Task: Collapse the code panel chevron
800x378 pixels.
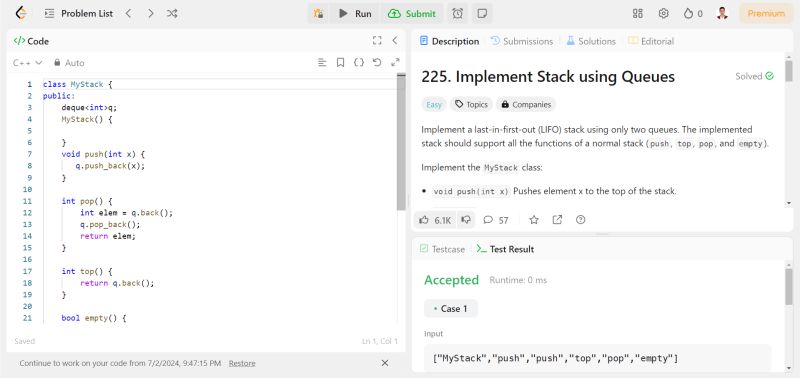Action: point(394,41)
